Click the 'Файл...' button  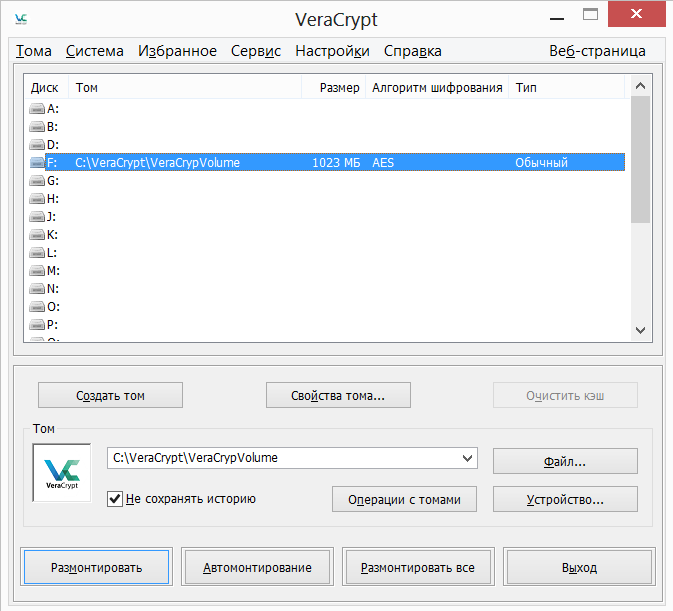point(565,461)
